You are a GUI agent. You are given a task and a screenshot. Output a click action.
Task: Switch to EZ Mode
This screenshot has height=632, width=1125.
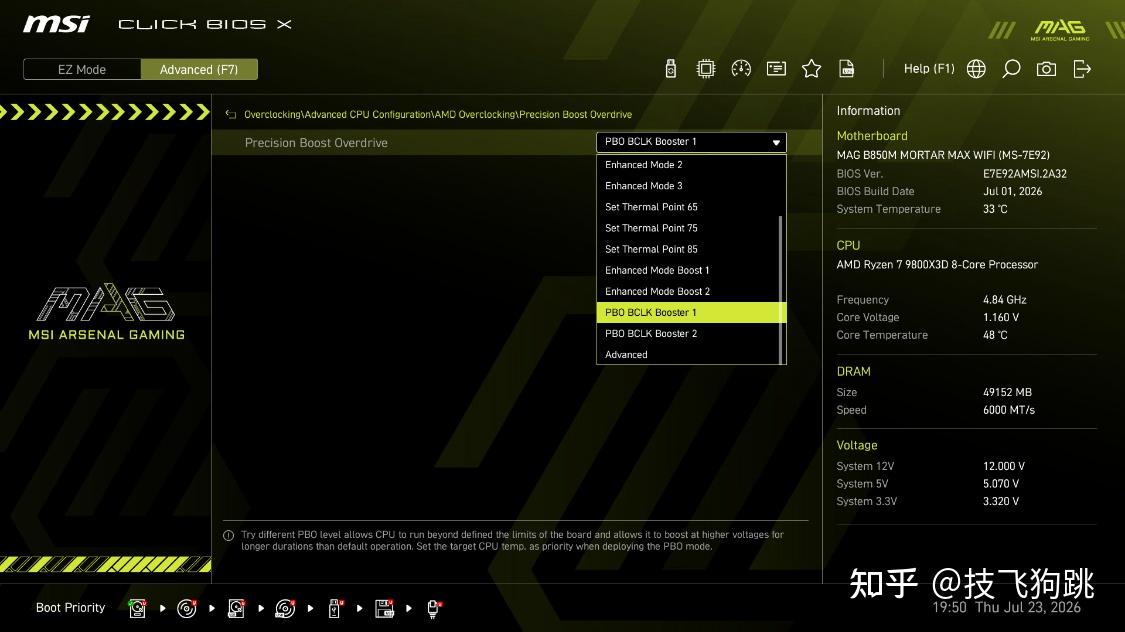click(x=82, y=70)
